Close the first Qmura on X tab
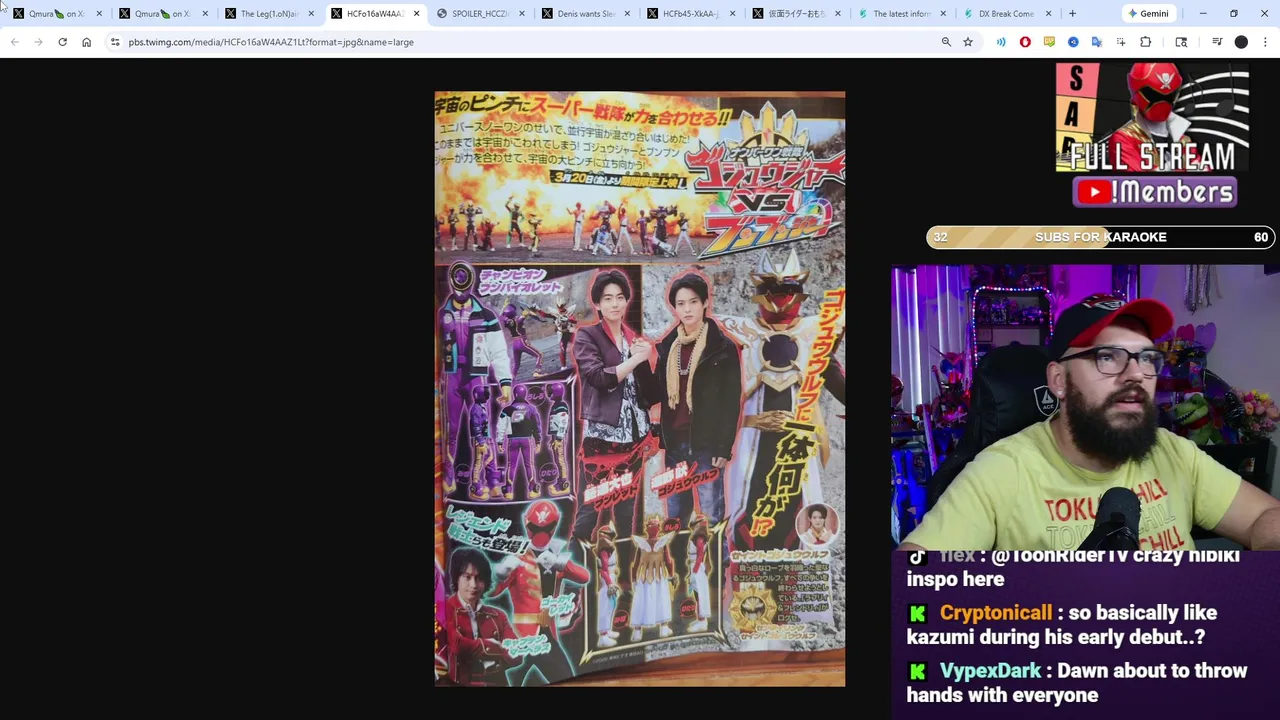Screen dimensions: 1280x720 click(x=99, y=13)
